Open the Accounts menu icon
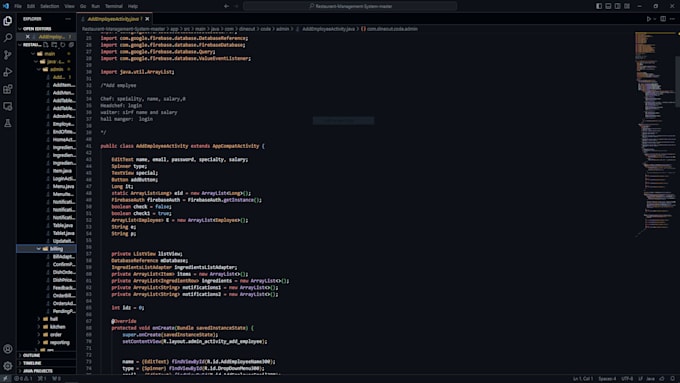680x383 pixels. point(8,349)
